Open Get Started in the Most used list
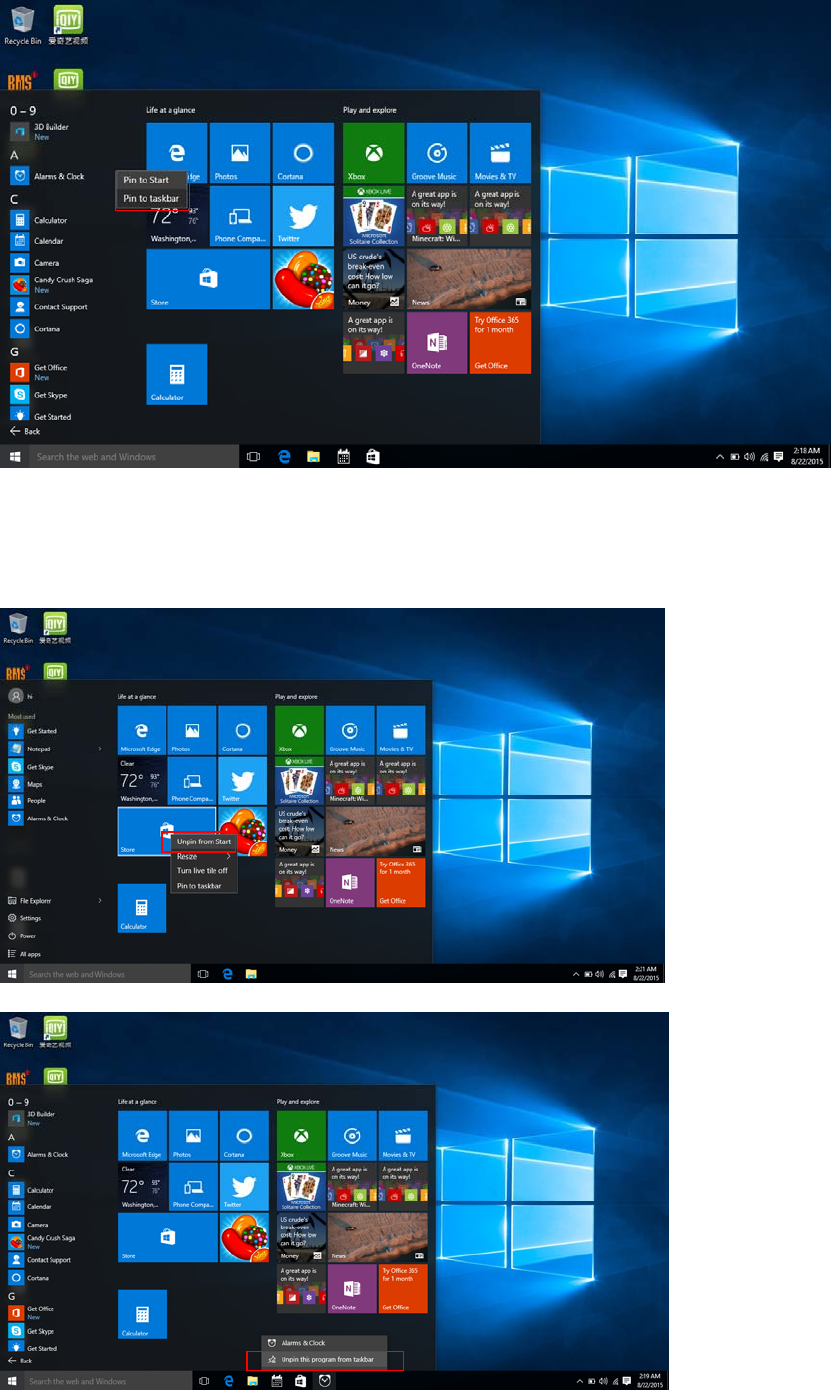Viewport: 831px width, 1390px height. [33, 731]
